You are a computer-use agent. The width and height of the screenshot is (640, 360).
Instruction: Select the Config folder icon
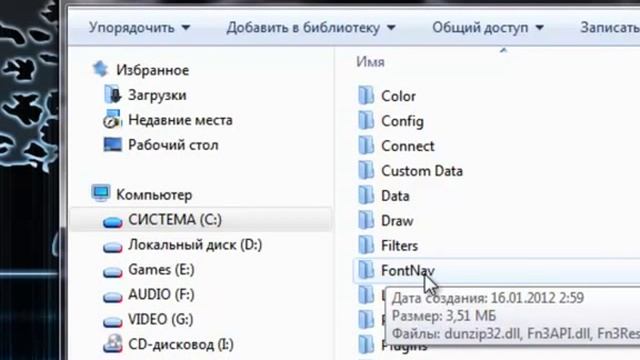366,120
